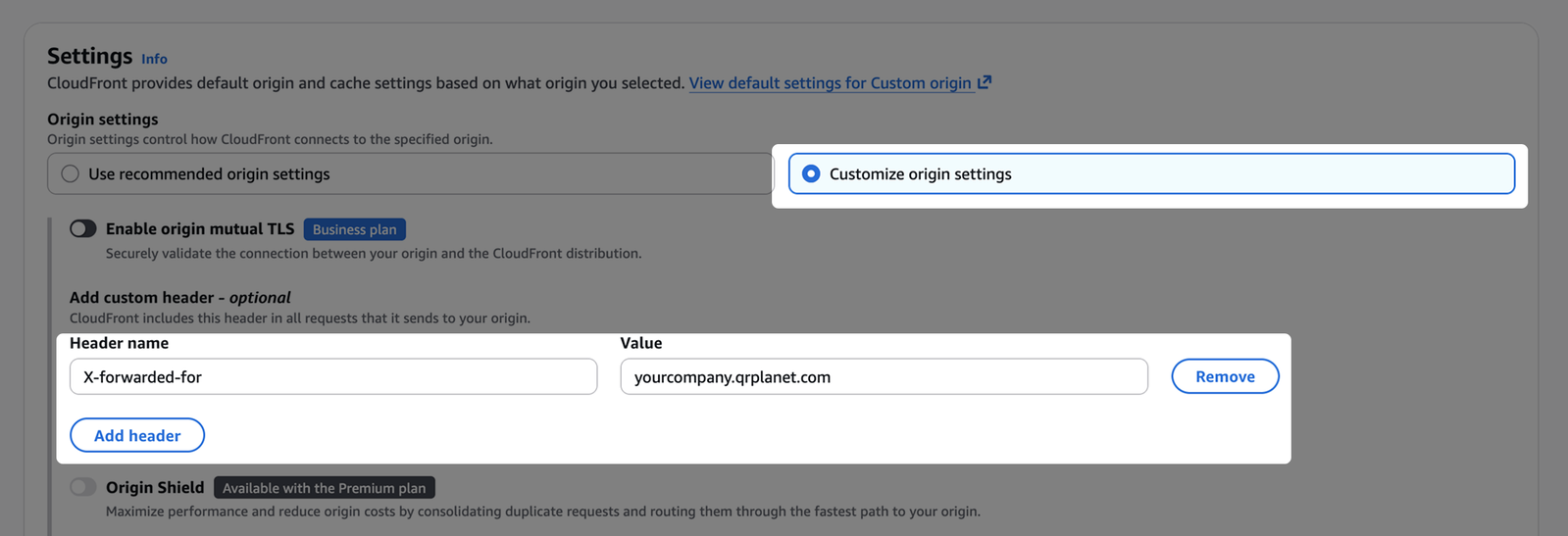
Task: Click the Add header button
Action: (137, 435)
